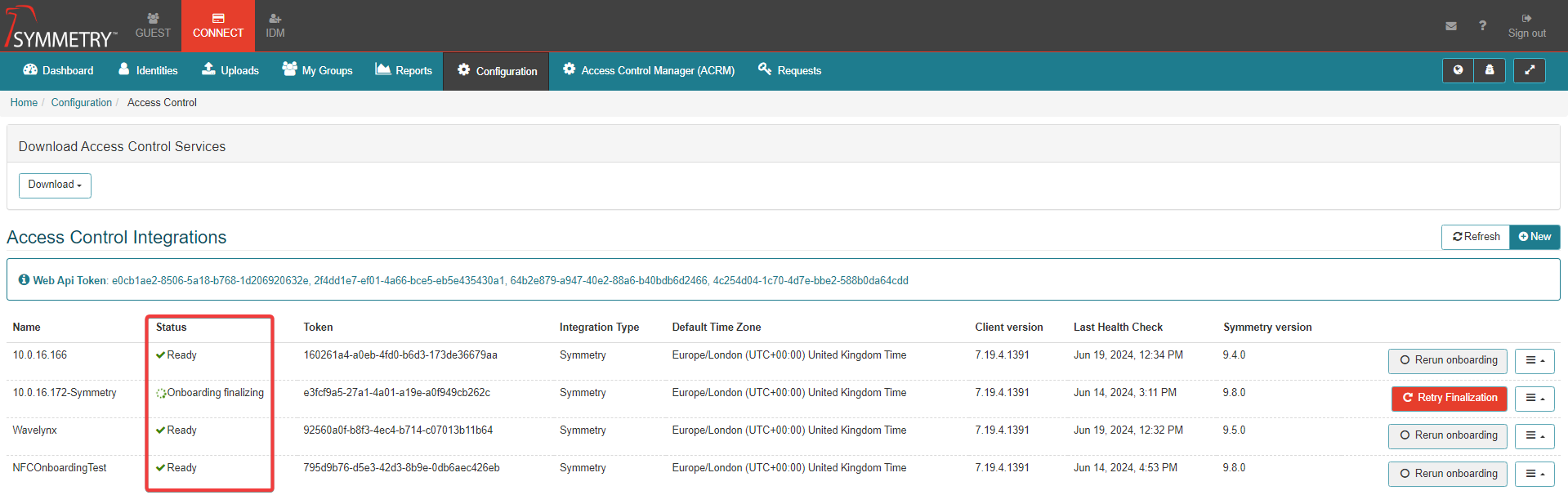Rerun onboarding for Wavelynx
Screen dimensions: 1568x495
point(1448,435)
